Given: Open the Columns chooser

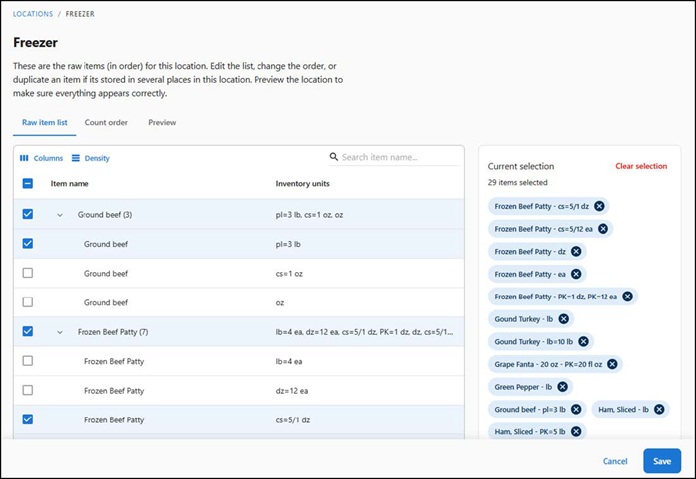Looking at the screenshot, I should pyautogui.click(x=41, y=158).
